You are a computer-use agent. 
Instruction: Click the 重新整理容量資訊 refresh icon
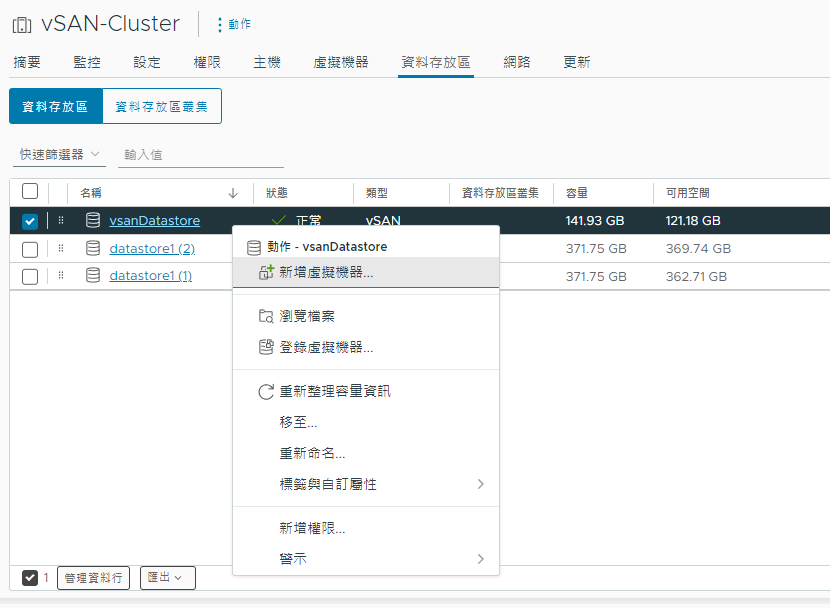(x=266, y=392)
